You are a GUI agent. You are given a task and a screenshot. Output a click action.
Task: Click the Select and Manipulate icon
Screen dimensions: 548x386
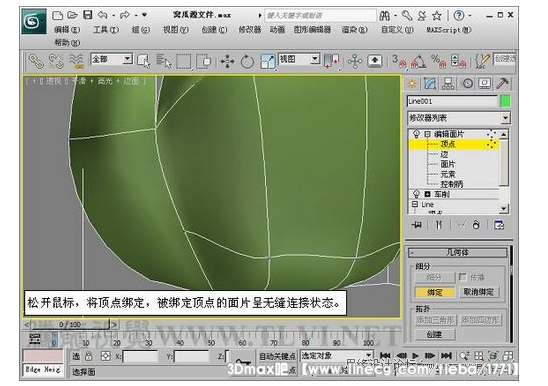[x=355, y=62]
